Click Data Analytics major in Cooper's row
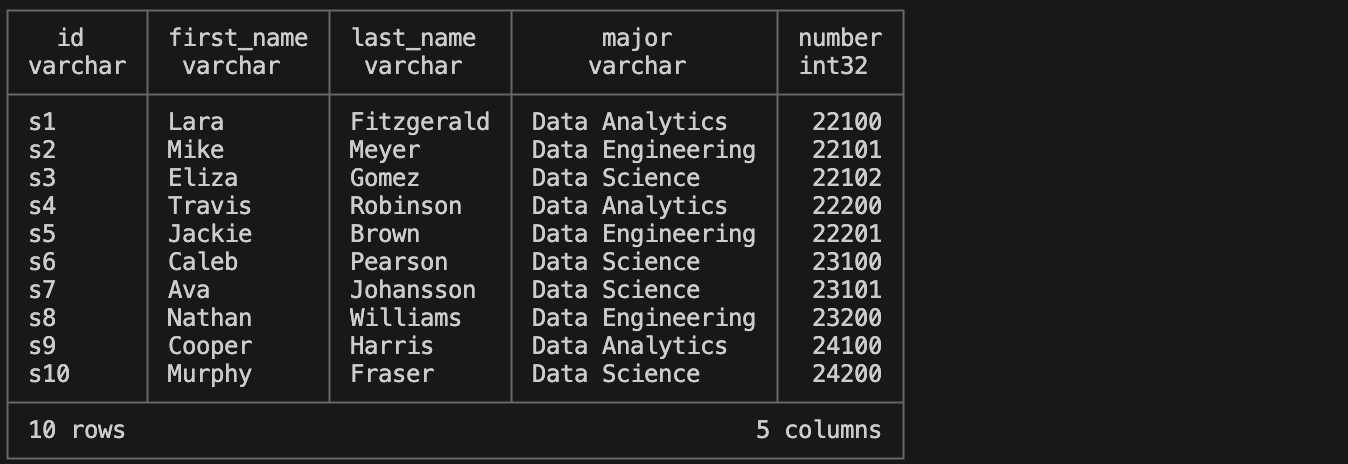Screen dimensions: 1348x464 630,346
